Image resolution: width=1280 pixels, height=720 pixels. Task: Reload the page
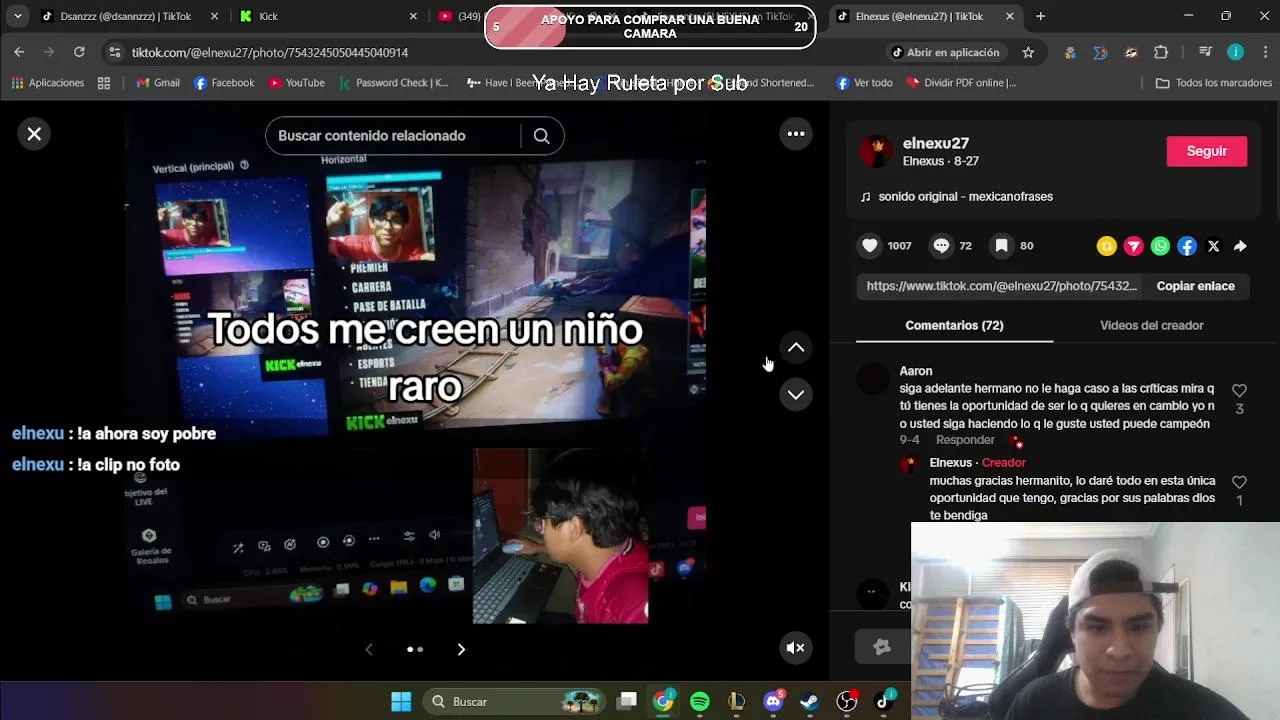79,52
